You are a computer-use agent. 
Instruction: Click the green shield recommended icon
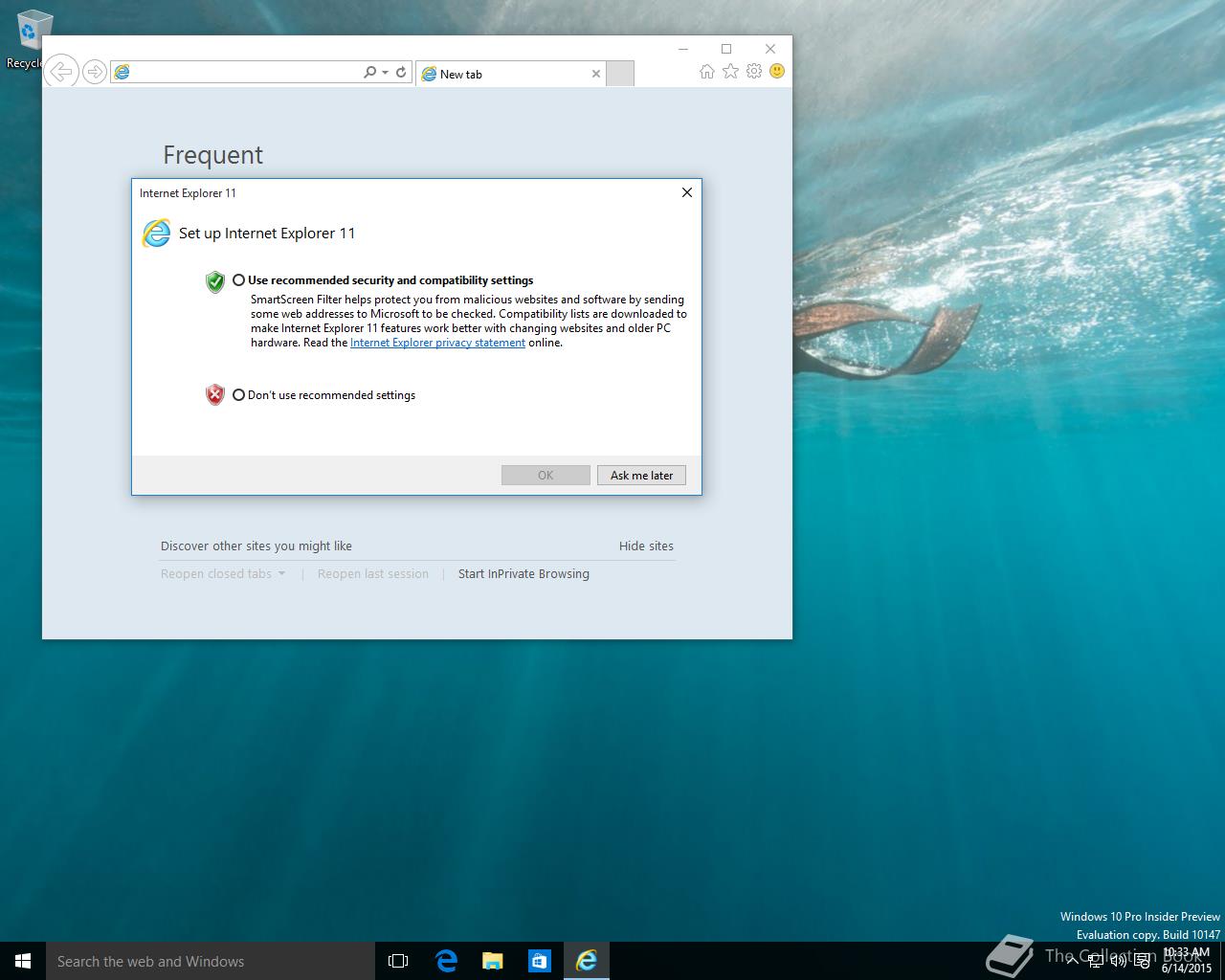pos(215,281)
